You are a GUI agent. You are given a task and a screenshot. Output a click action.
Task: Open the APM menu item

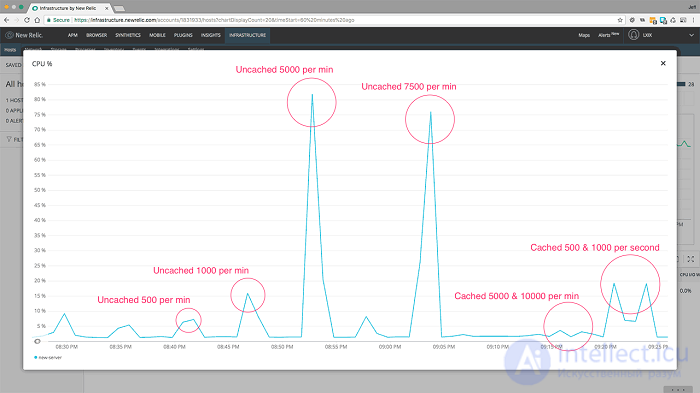tap(73, 35)
